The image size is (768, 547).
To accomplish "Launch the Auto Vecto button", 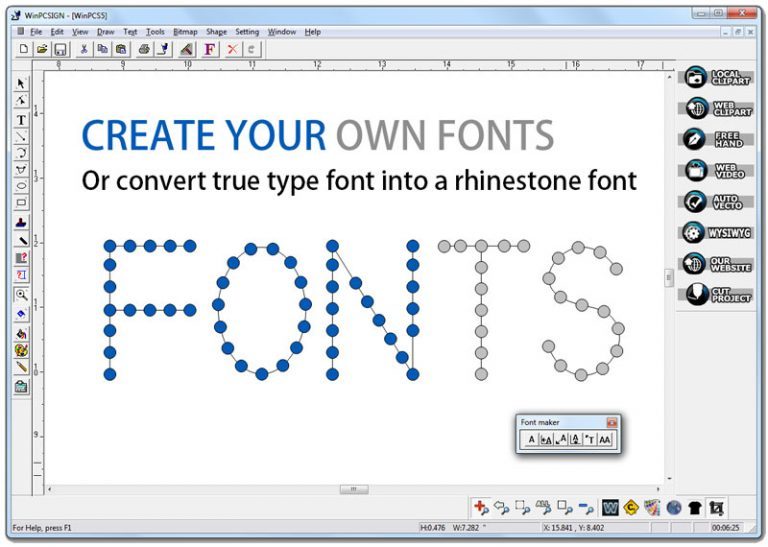I will (716, 201).
